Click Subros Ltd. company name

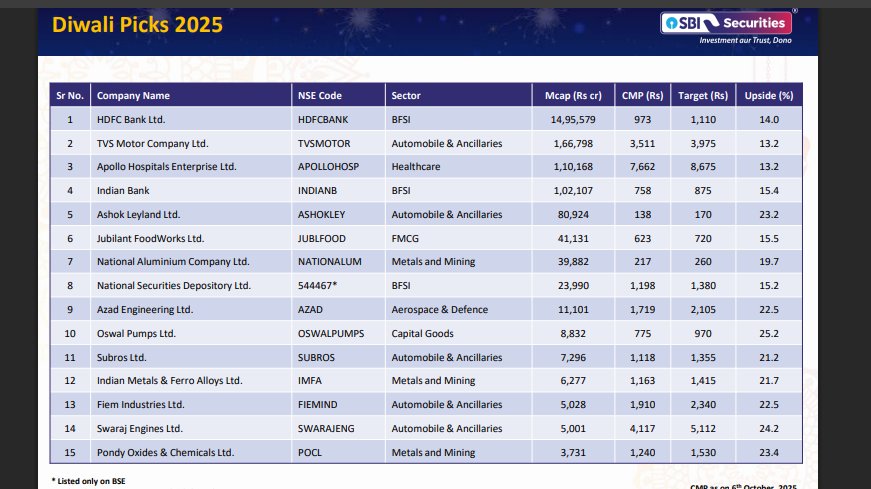122,357
